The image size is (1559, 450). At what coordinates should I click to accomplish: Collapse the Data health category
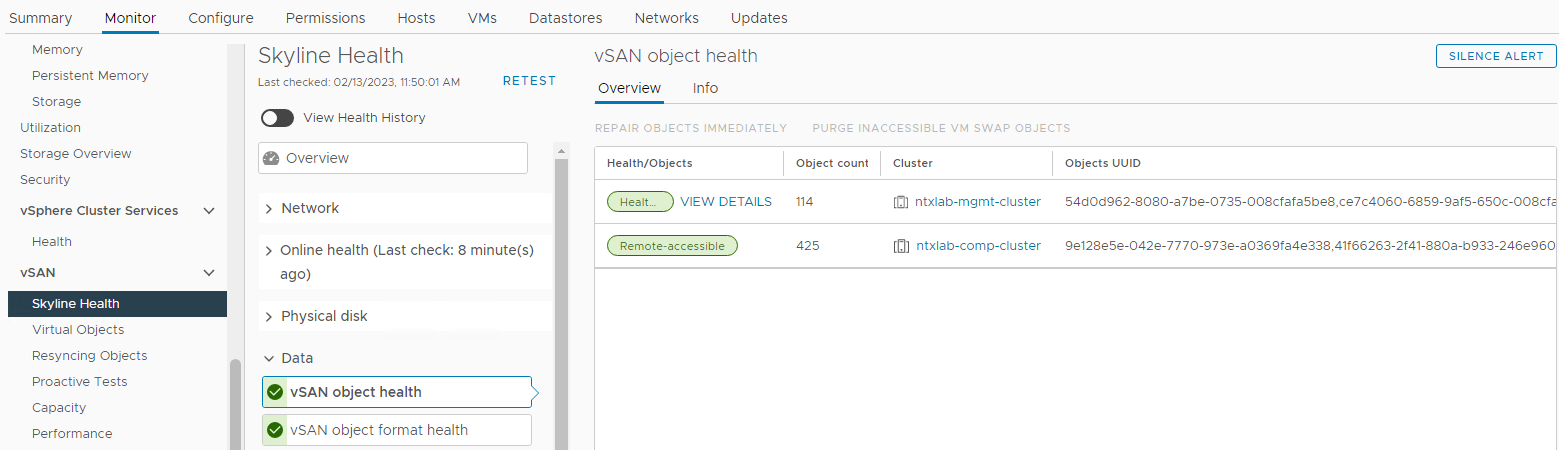pos(269,358)
